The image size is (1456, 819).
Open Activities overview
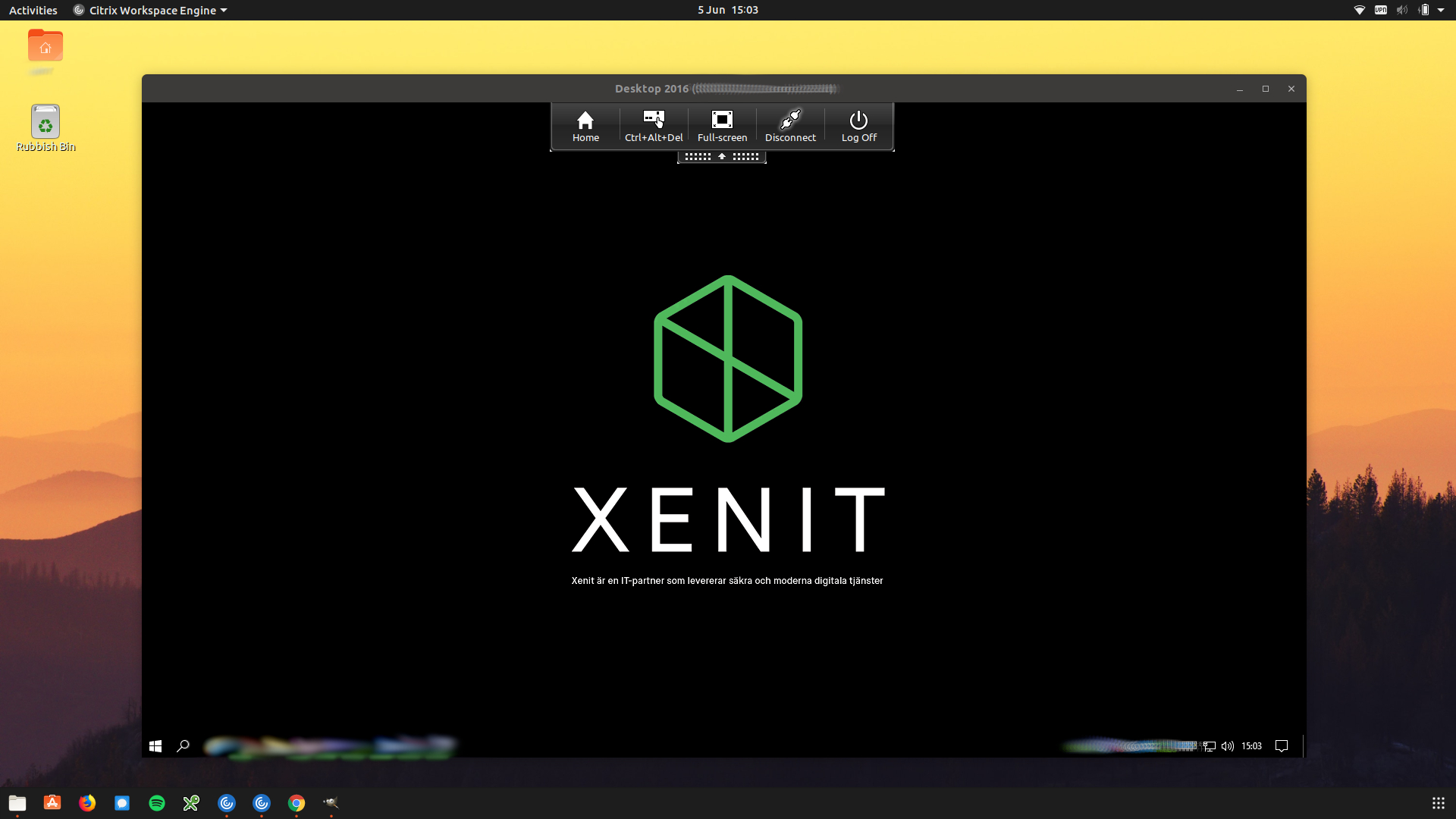tap(33, 10)
